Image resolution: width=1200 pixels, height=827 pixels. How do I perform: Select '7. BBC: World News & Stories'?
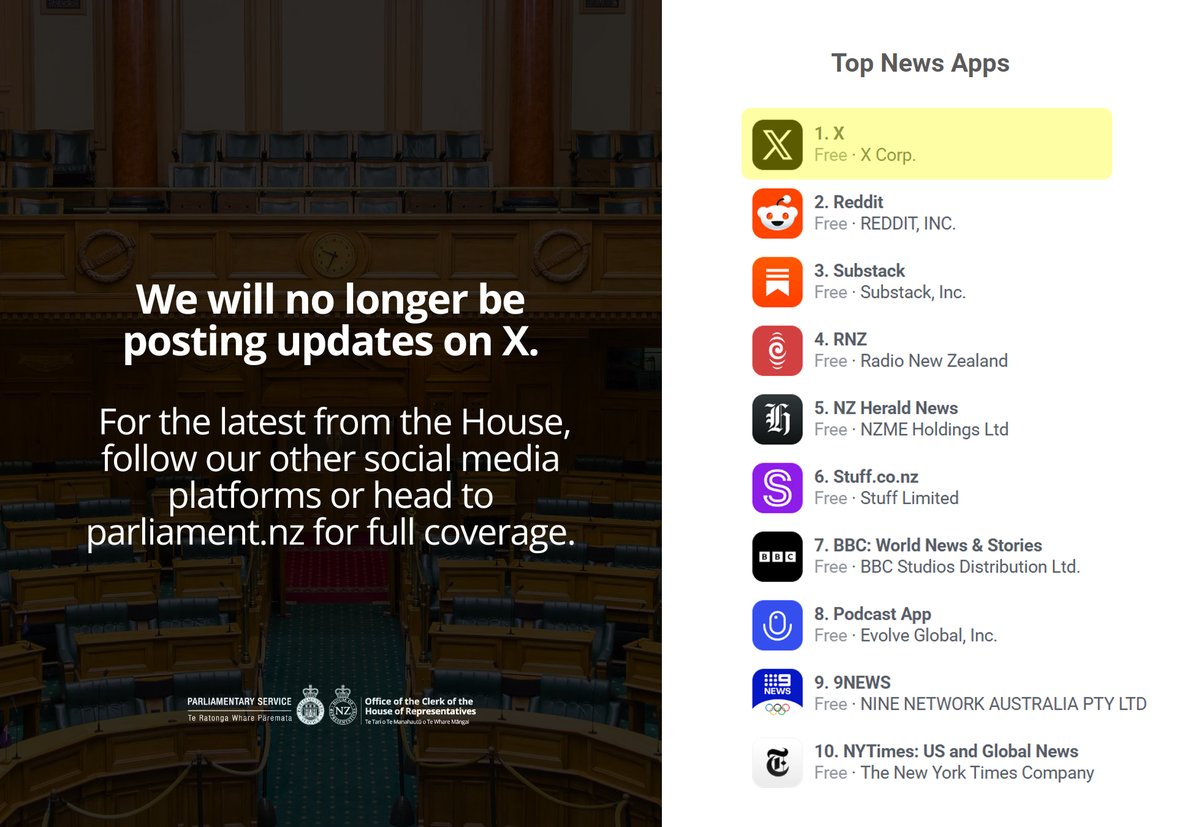pyautogui.click(x=928, y=545)
